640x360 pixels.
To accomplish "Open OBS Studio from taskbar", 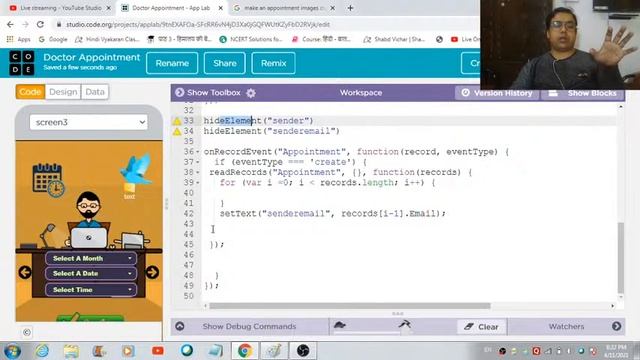I will click(x=303, y=351).
